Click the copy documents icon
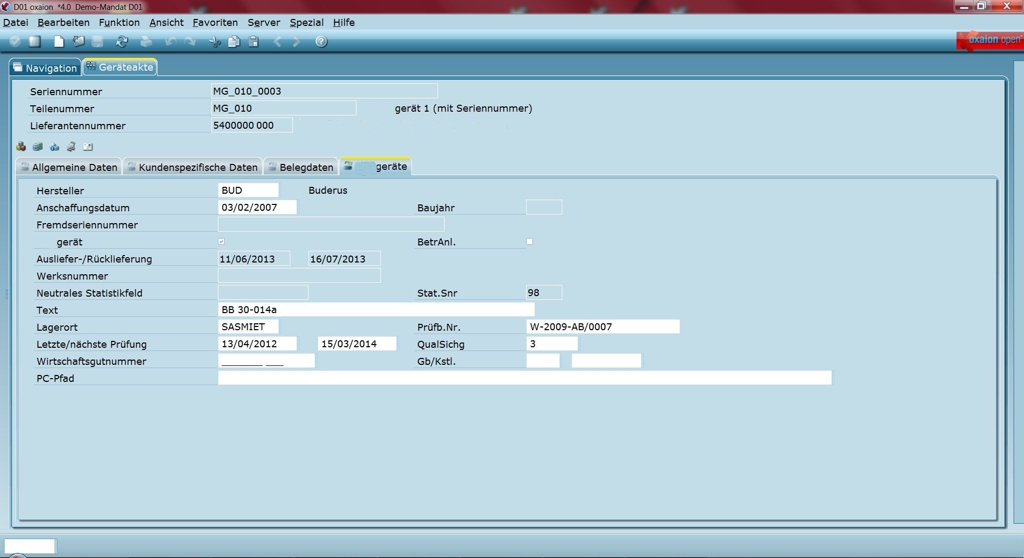 [234, 42]
